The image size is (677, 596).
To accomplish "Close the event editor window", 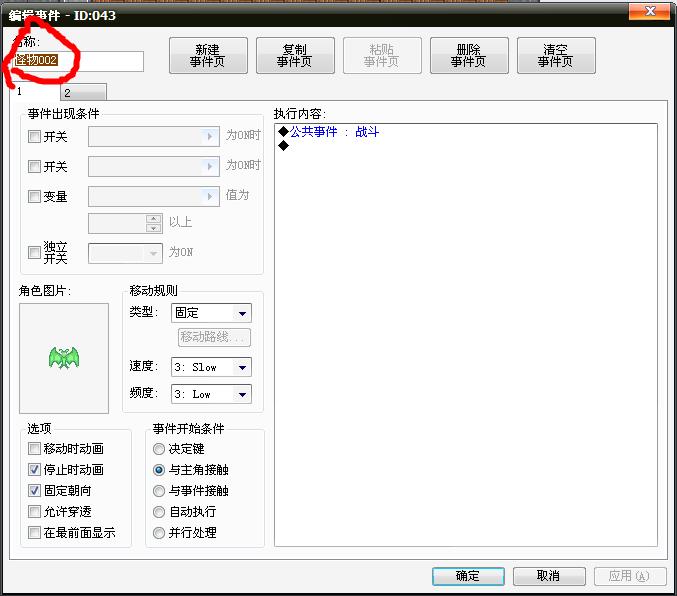I will 649,11.
